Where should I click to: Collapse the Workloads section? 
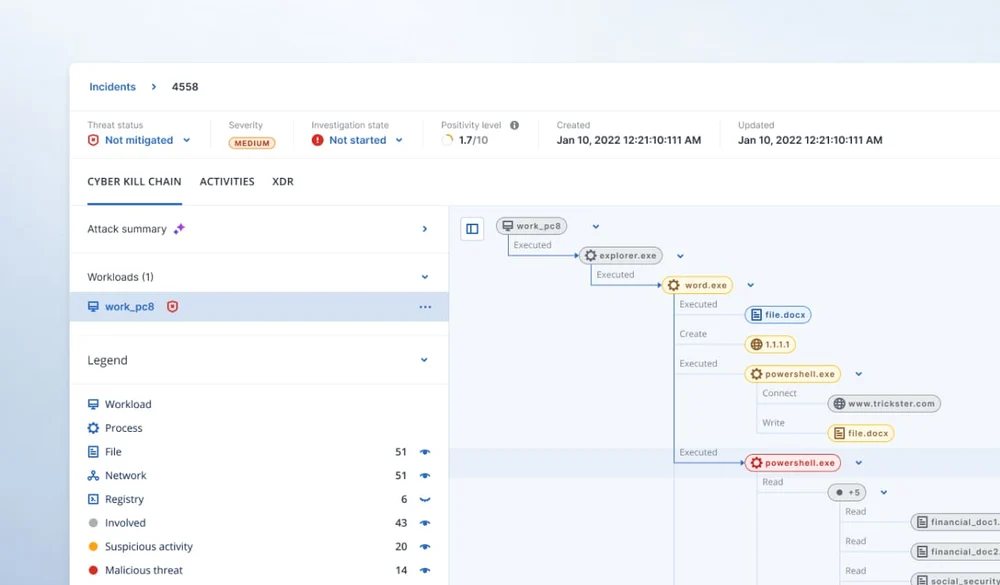pos(425,277)
